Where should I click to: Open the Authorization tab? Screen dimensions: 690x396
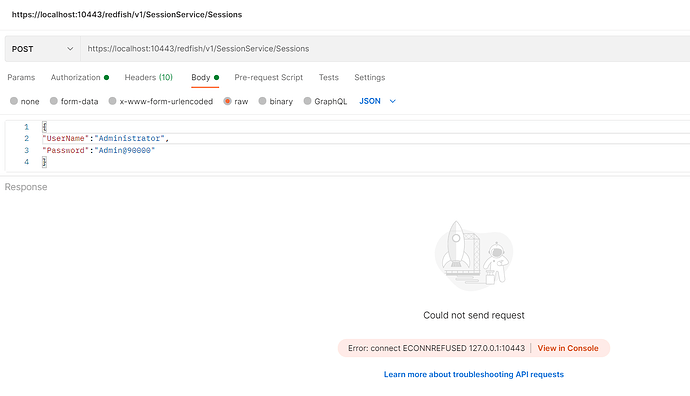pos(80,77)
